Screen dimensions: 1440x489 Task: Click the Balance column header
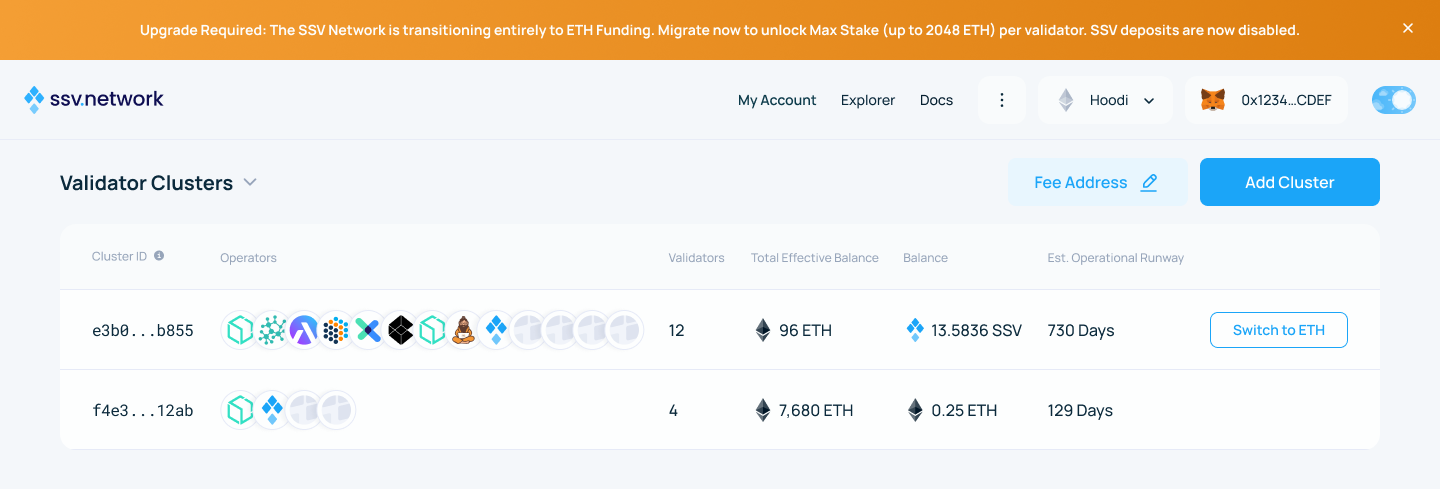click(x=925, y=258)
